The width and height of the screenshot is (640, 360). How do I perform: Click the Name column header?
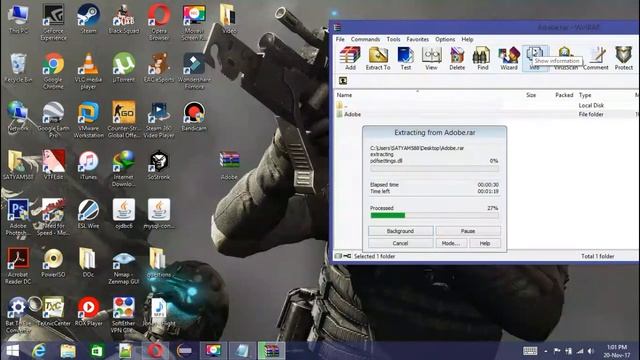click(344, 95)
